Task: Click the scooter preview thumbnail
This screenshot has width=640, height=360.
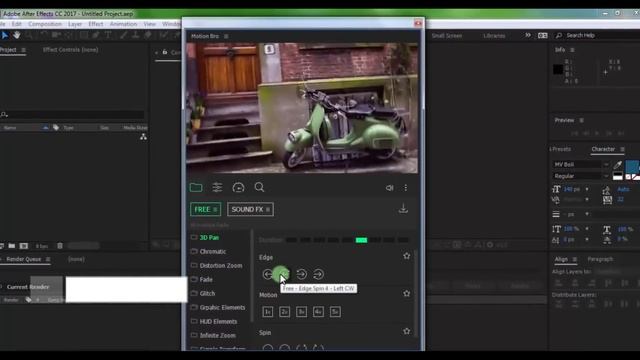Action: coord(302,108)
